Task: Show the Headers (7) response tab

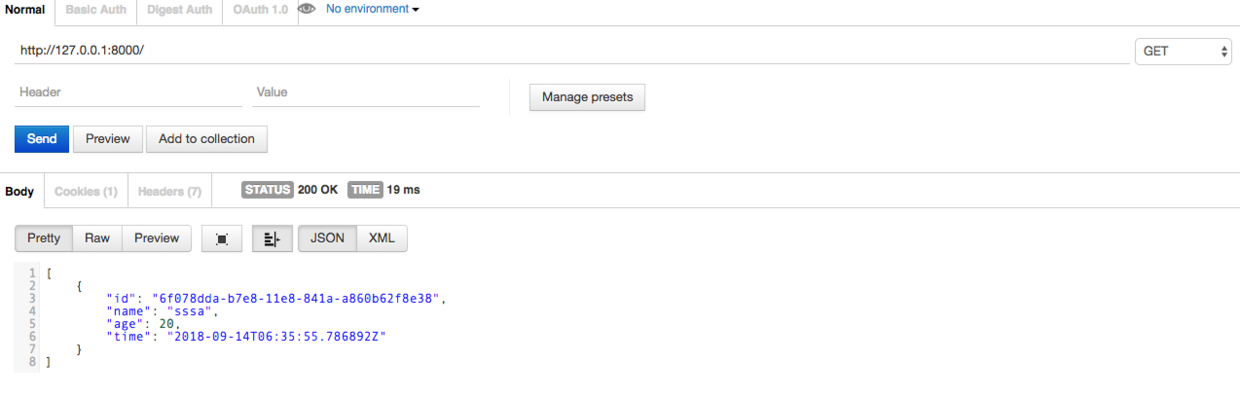Action: tap(169, 191)
